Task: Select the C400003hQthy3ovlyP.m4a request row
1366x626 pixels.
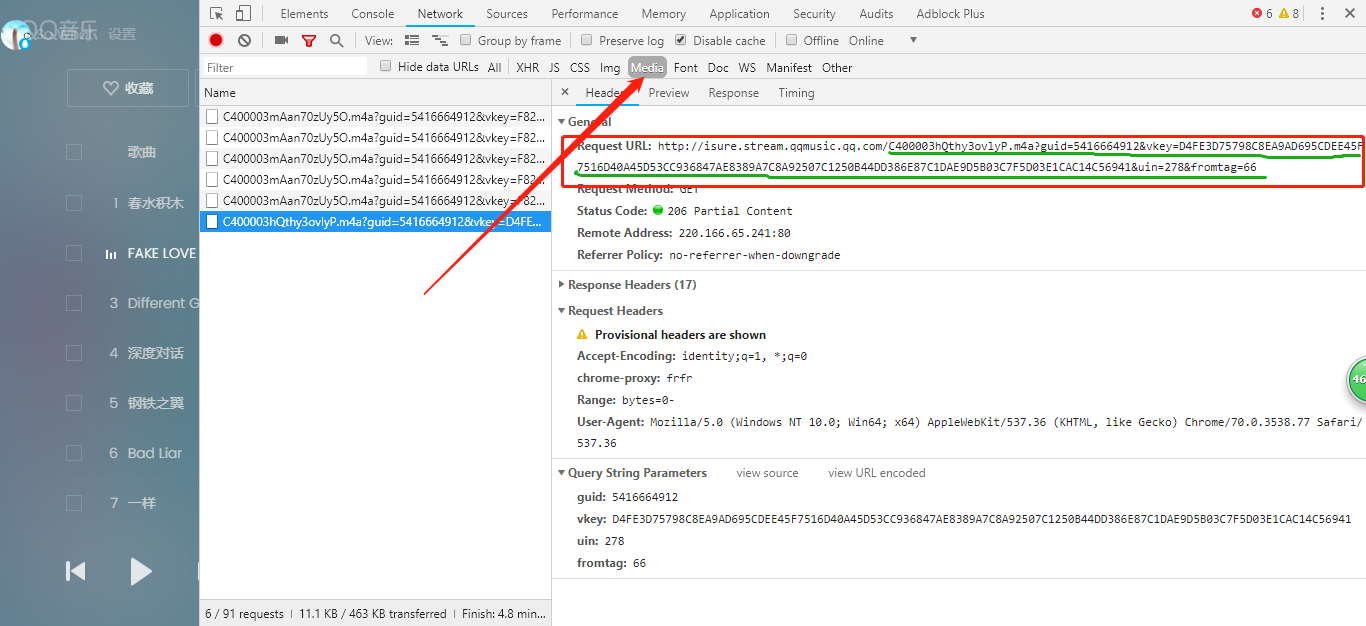Action: [375, 221]
